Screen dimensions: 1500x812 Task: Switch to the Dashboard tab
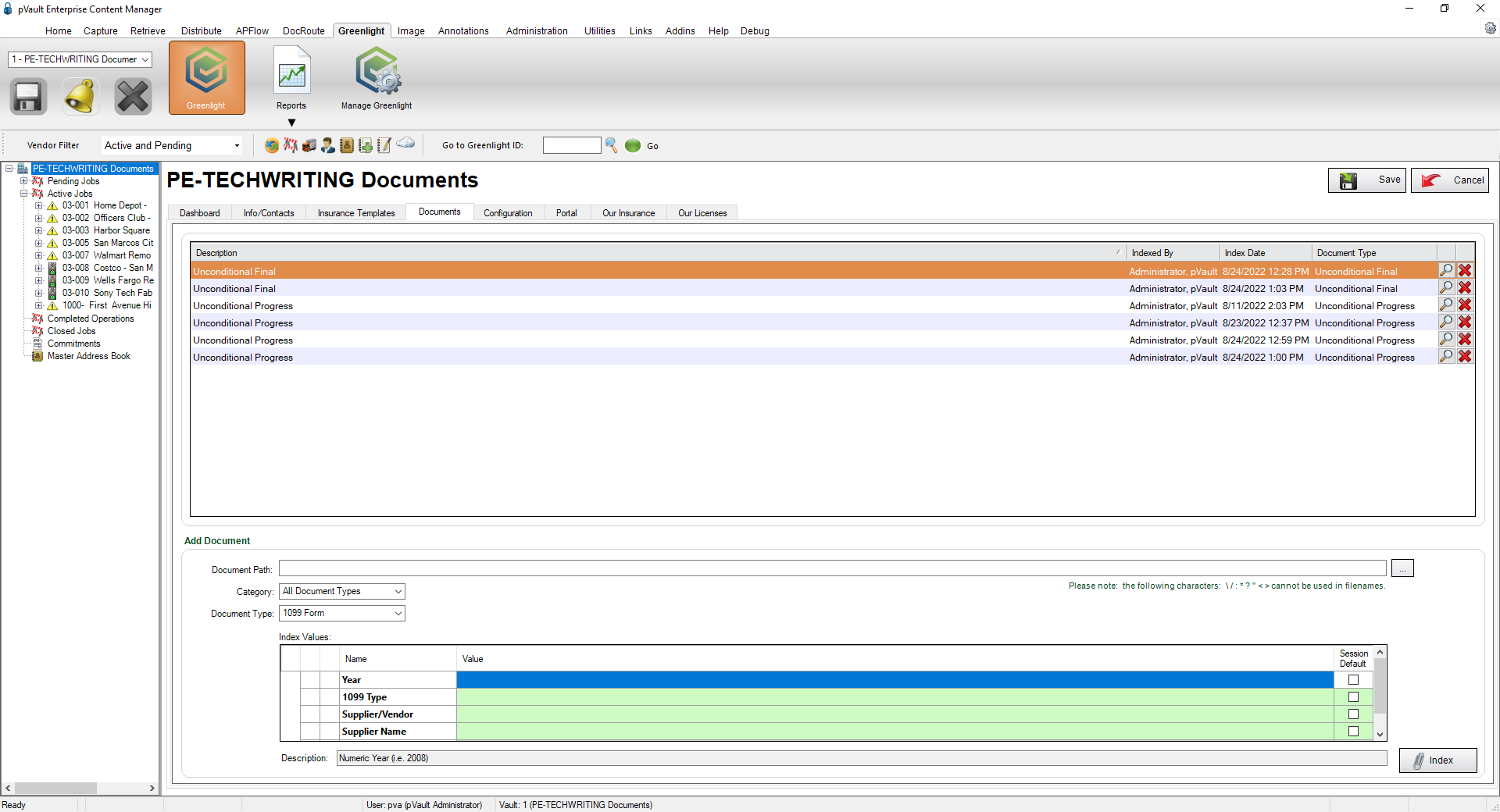point(199,213)
